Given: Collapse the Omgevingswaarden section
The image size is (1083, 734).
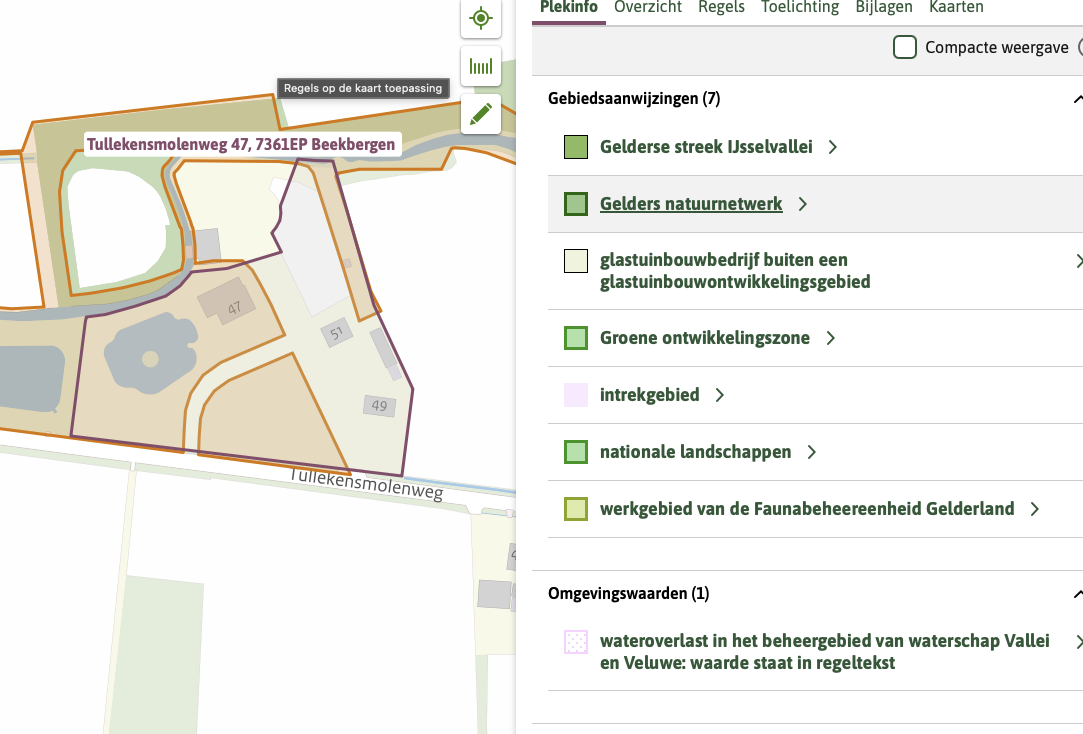Looking at the screenshot, I should (x=1076, y=594).
